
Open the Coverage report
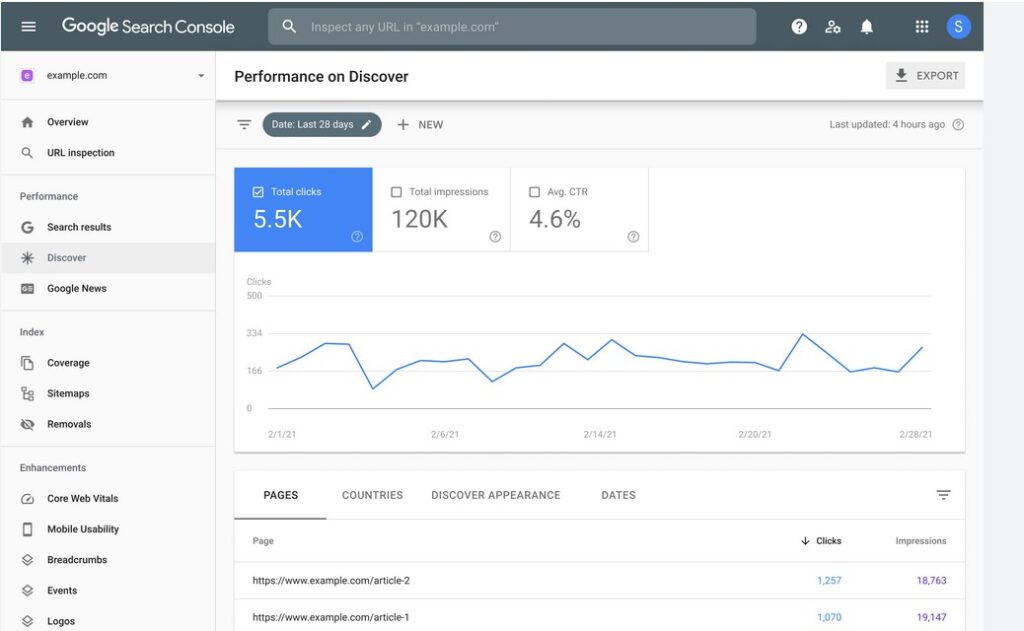(68, 363)
